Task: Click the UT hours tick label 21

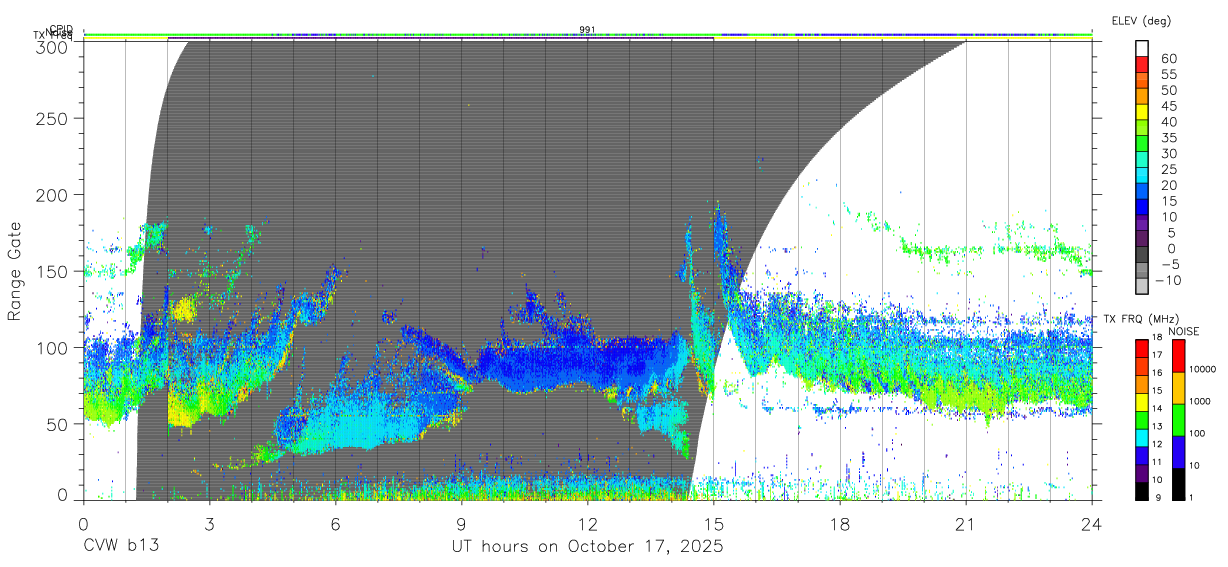Action: (x=966, y=523)
